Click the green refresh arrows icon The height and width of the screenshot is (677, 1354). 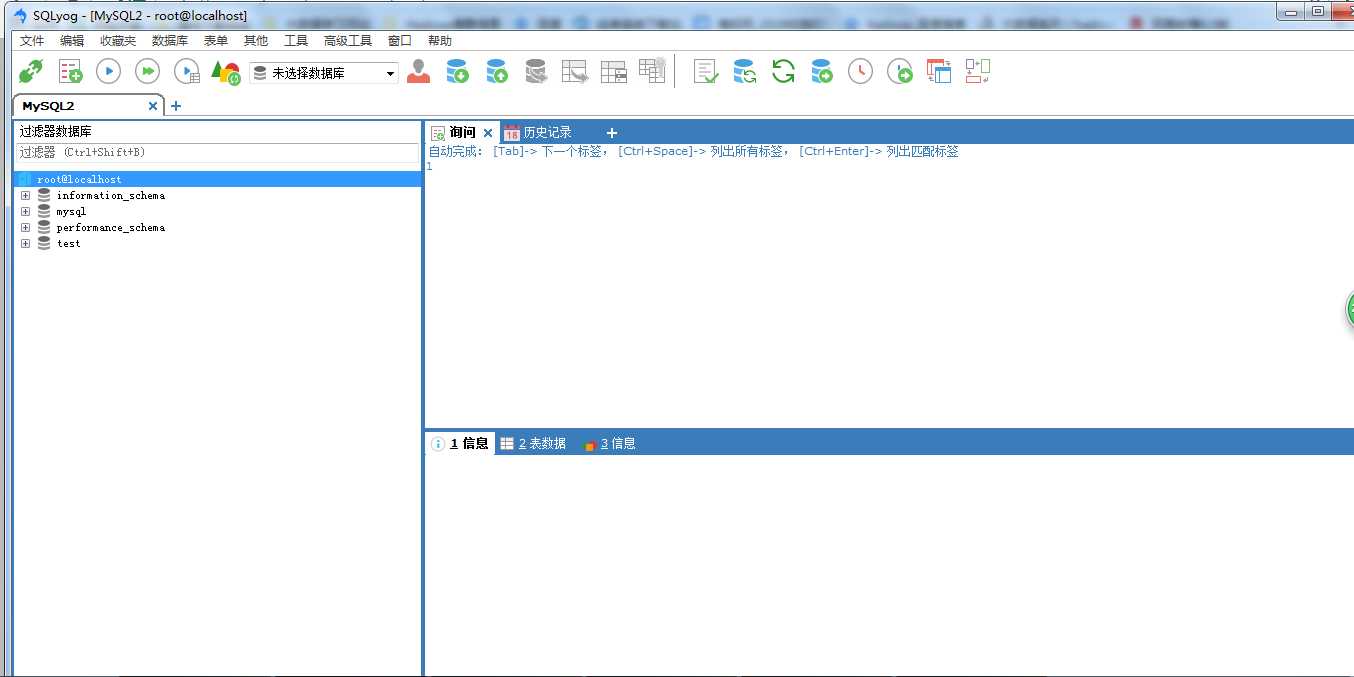[x=783, y=71]
